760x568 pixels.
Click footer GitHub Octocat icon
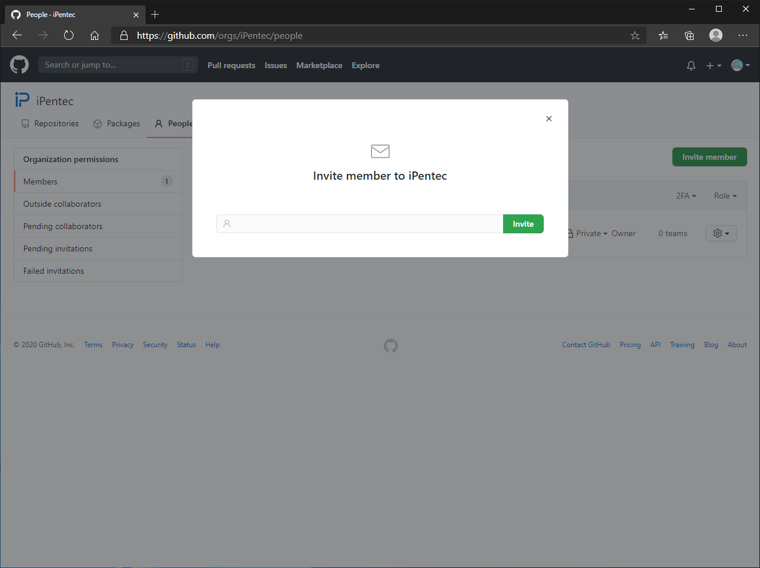[391, 346]
